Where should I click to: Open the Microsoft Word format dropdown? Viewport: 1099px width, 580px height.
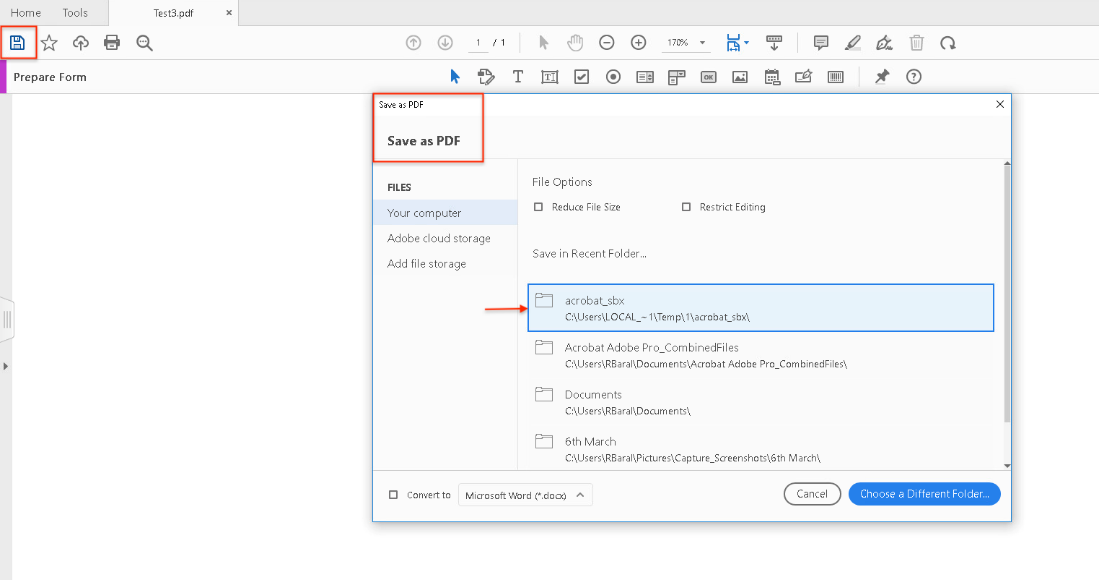tap(525, 495)
